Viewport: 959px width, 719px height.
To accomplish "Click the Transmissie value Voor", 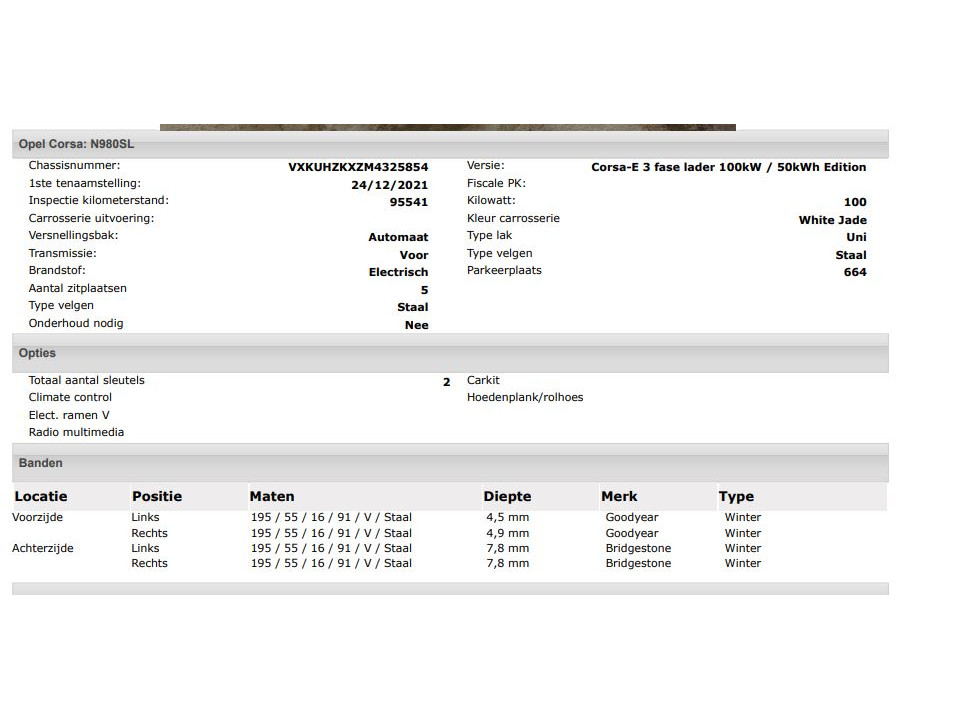I will tap(414, 255).
